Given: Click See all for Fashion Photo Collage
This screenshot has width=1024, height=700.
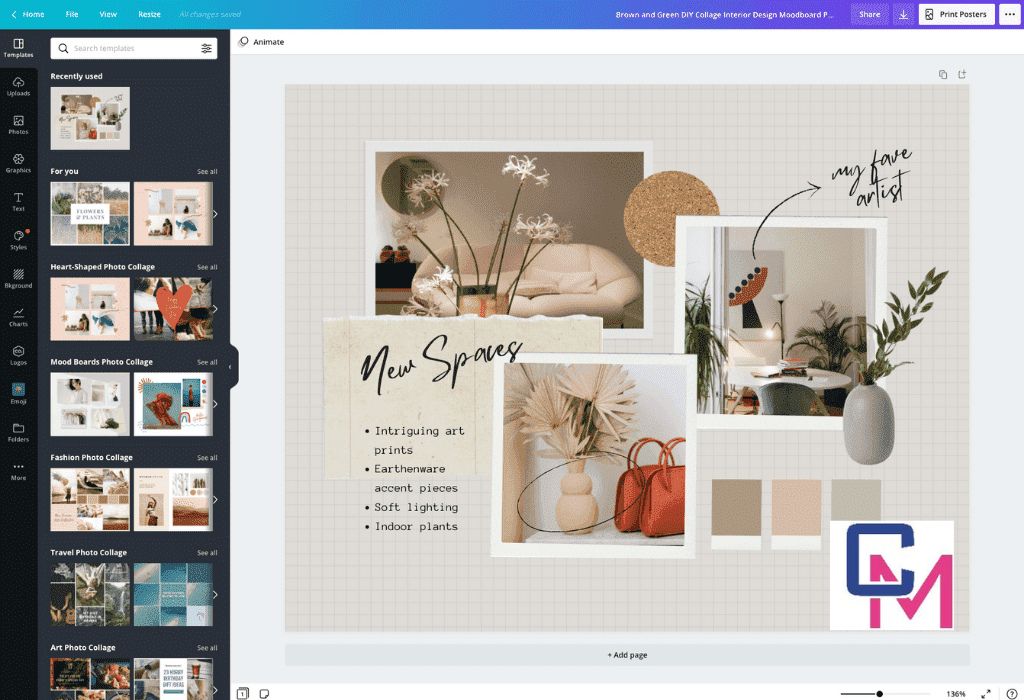Looking at the screenshot, I should [x=207, y=458].
